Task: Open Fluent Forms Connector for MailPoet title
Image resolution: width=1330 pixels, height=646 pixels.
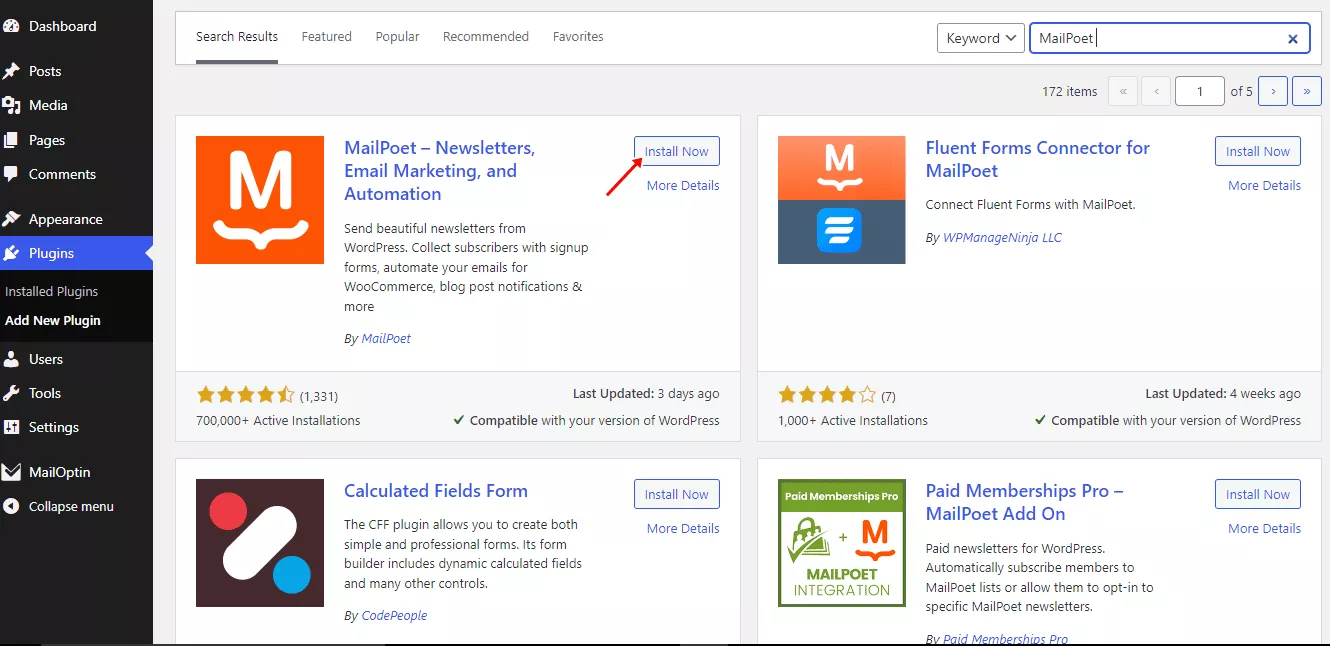Action: (x=1038, y=159)
